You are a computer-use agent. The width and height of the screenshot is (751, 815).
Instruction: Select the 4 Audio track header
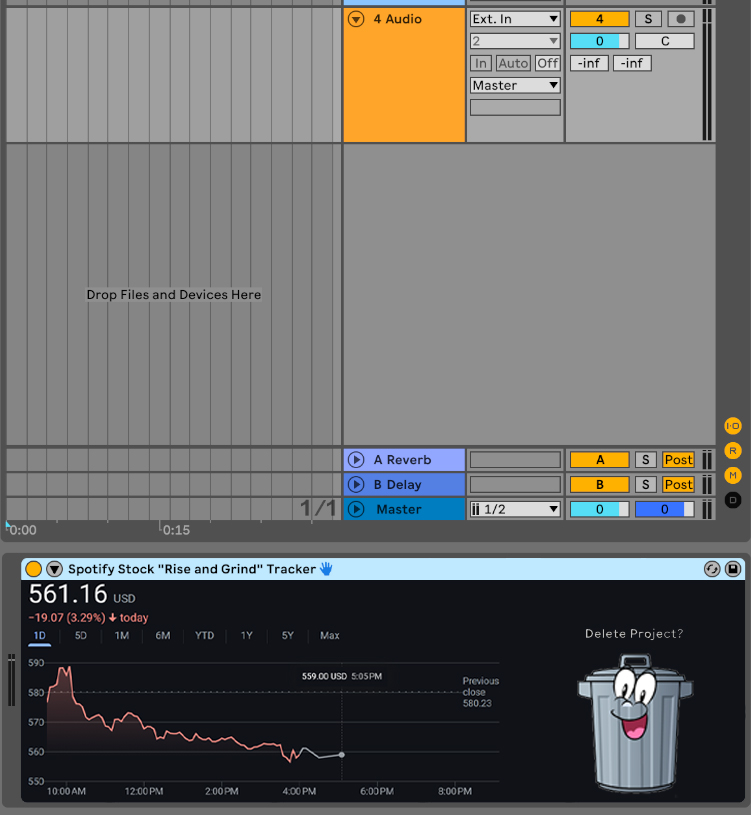[x=404, y=74]
